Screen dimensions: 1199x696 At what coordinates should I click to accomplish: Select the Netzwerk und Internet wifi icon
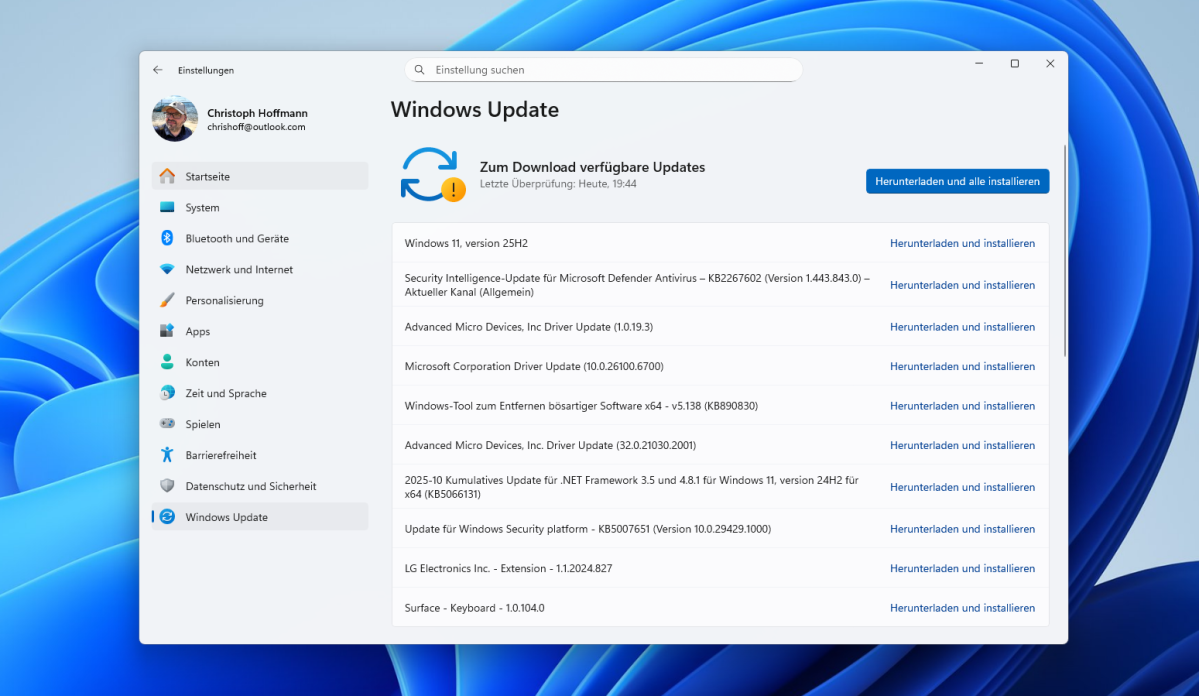(167, 269)
